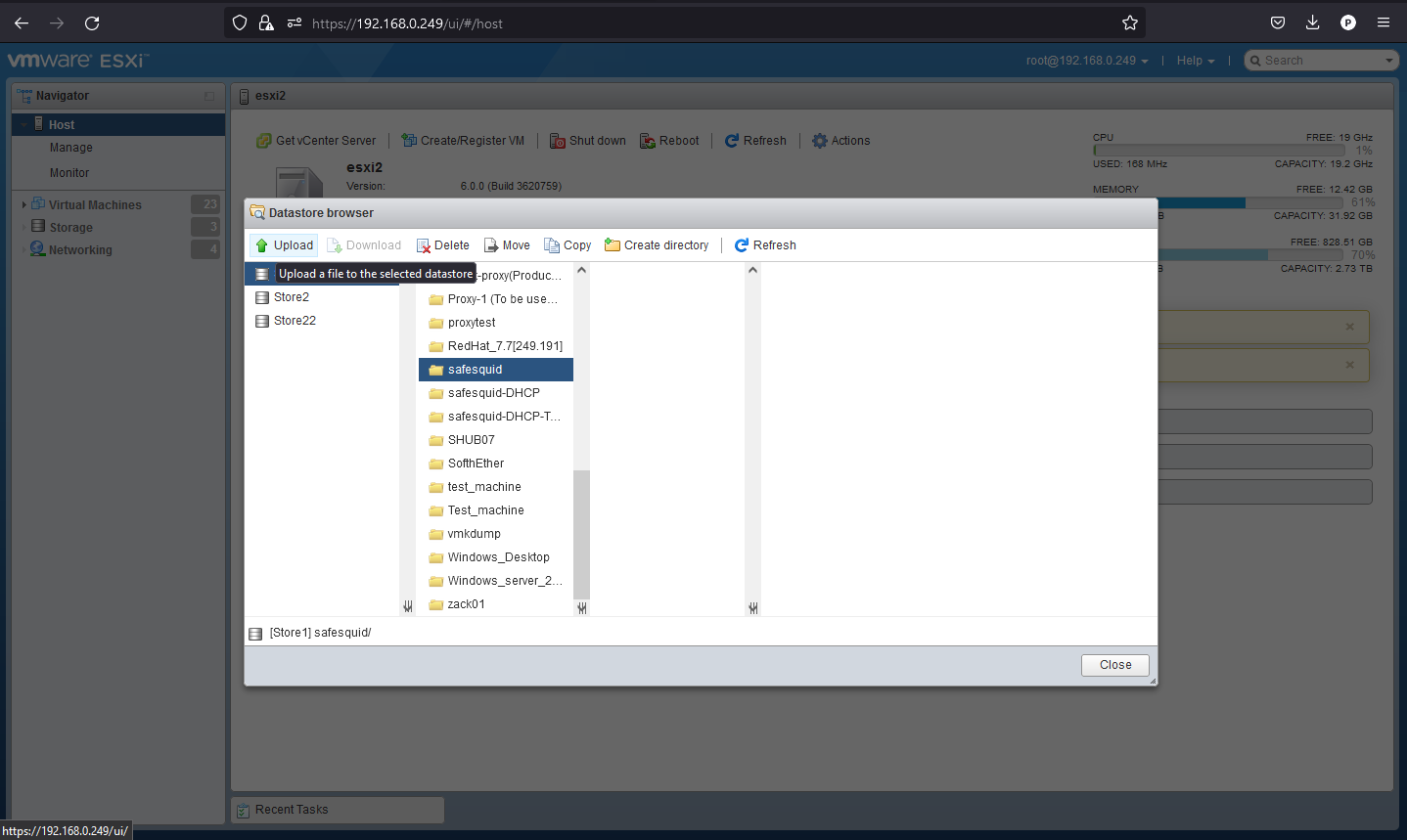The width and height of the screenshot is (1407, 840).
Task: Open the Windows_Desktop folder
Action: (x=496, y=557)
